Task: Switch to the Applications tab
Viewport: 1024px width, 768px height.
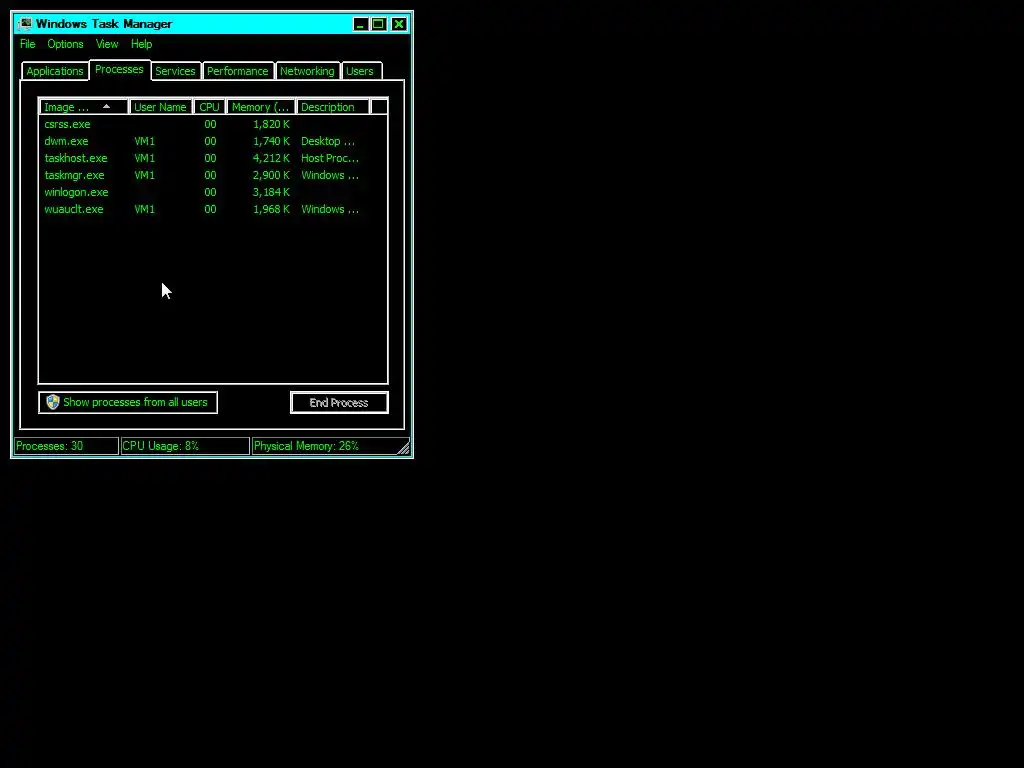Action: (x=55, y=71)
